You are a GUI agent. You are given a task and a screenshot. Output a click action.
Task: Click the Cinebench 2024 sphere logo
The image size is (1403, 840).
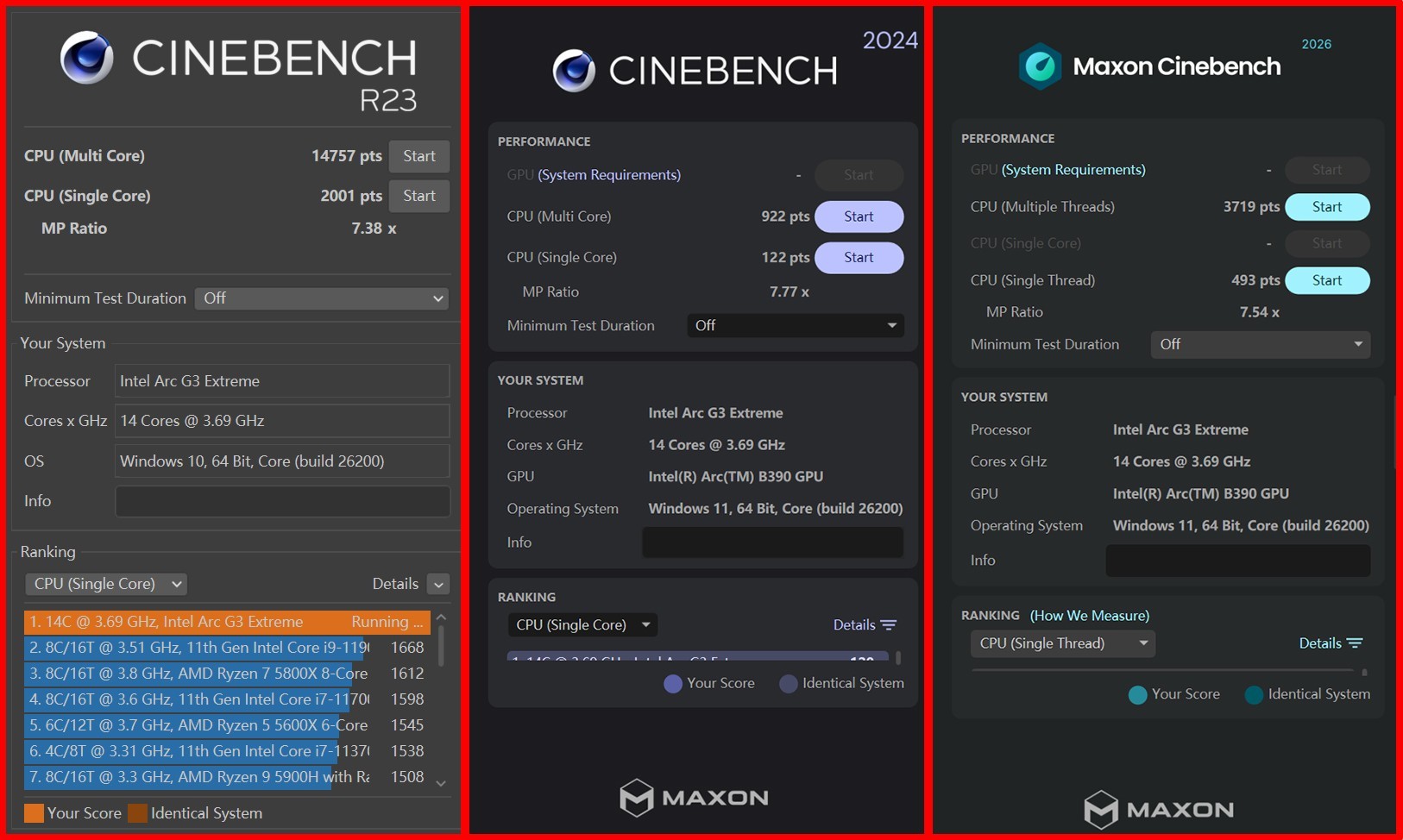click(x=574, y=71)
